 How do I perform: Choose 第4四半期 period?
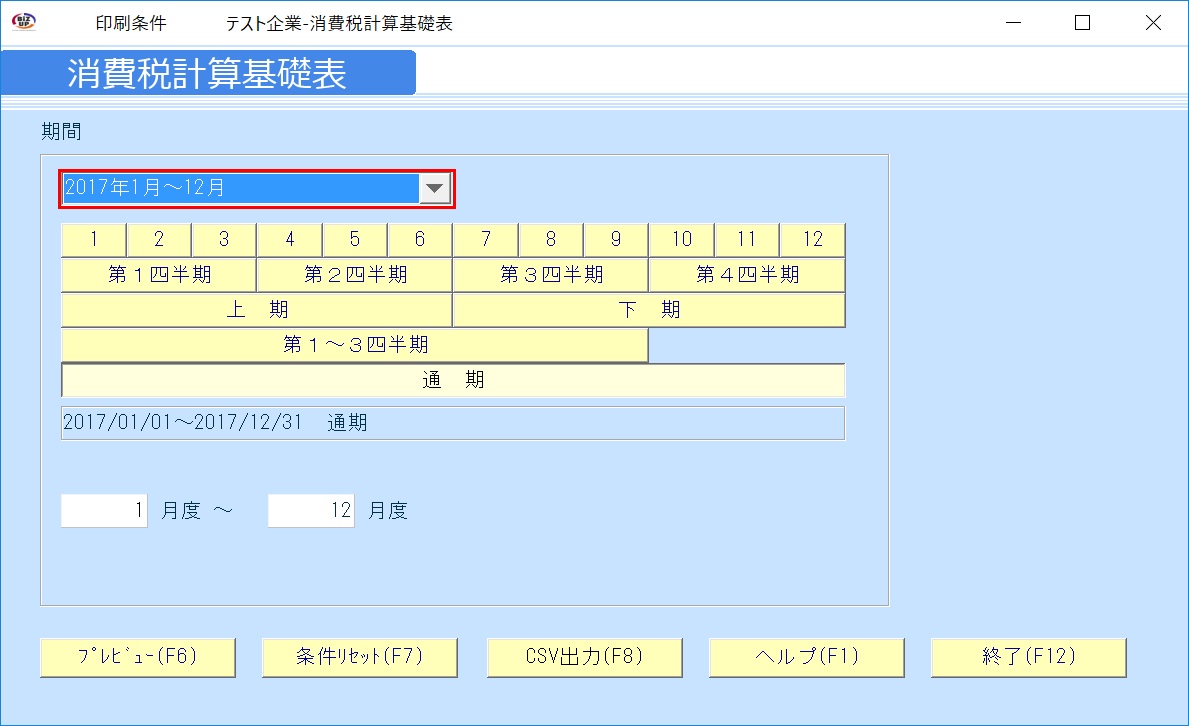click(x=746, y=274)
